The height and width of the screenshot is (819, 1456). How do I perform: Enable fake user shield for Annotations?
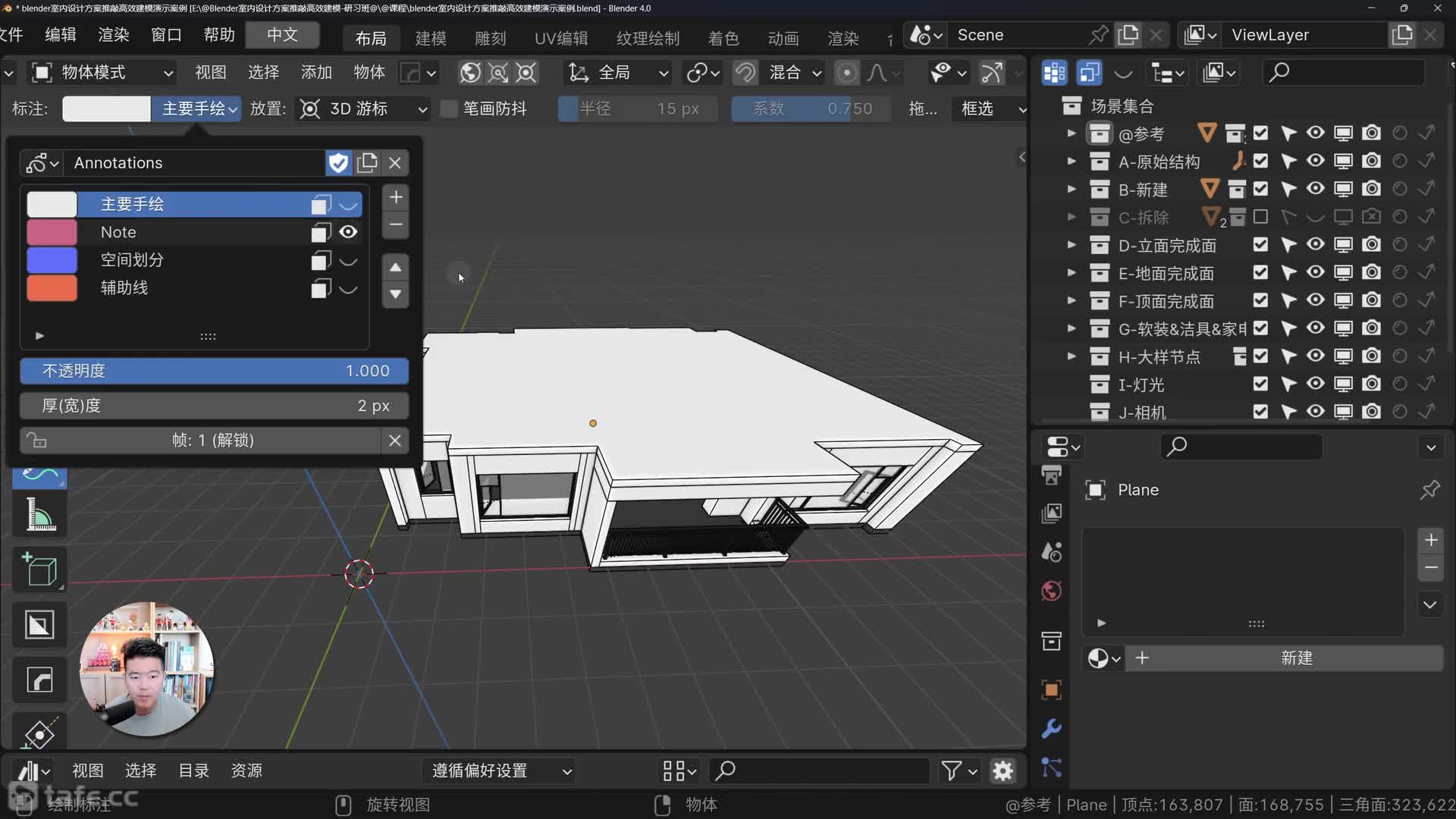click(338, 162)
